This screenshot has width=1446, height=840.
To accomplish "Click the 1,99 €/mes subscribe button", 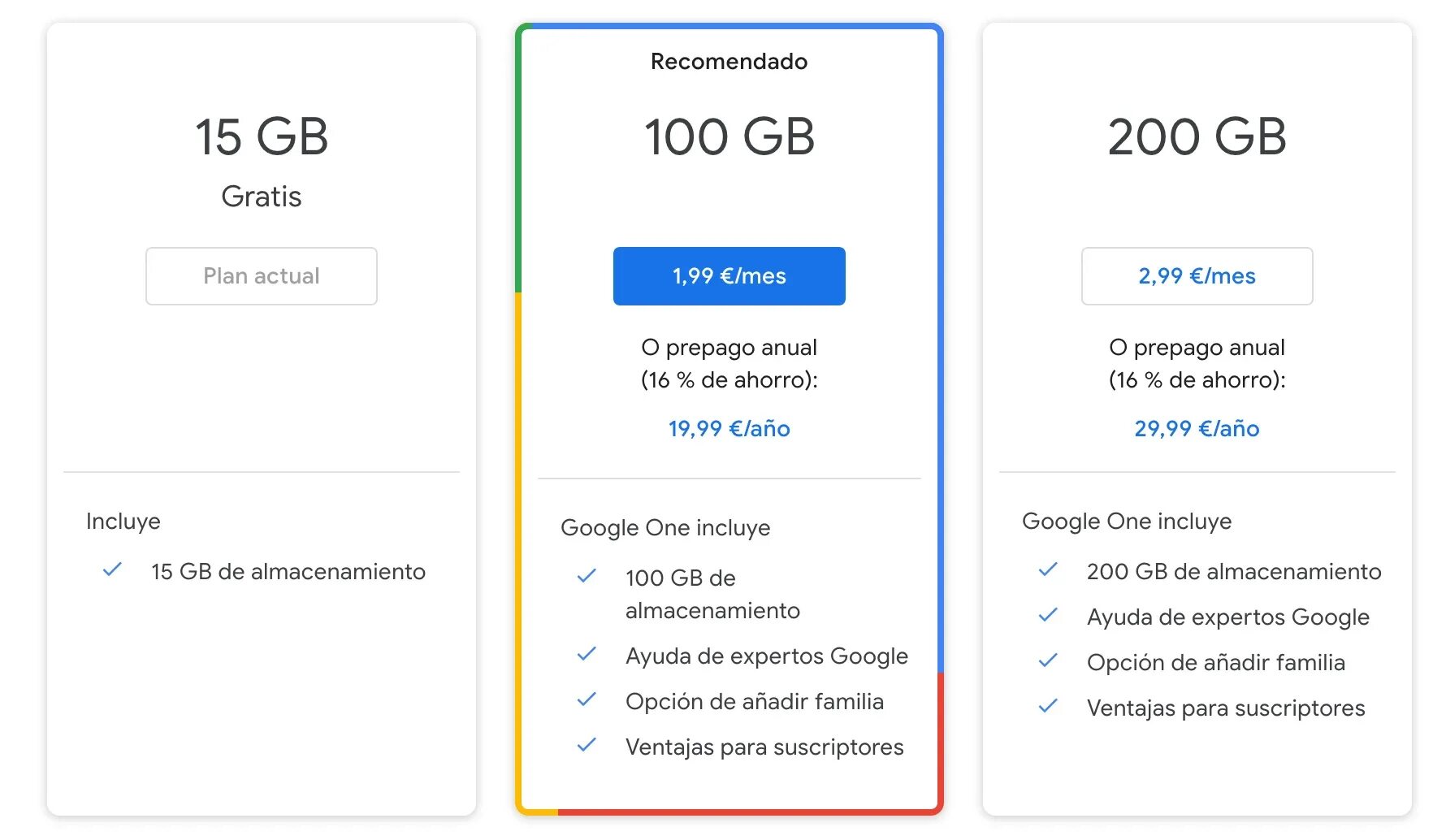I will click(x=729, y=276).
